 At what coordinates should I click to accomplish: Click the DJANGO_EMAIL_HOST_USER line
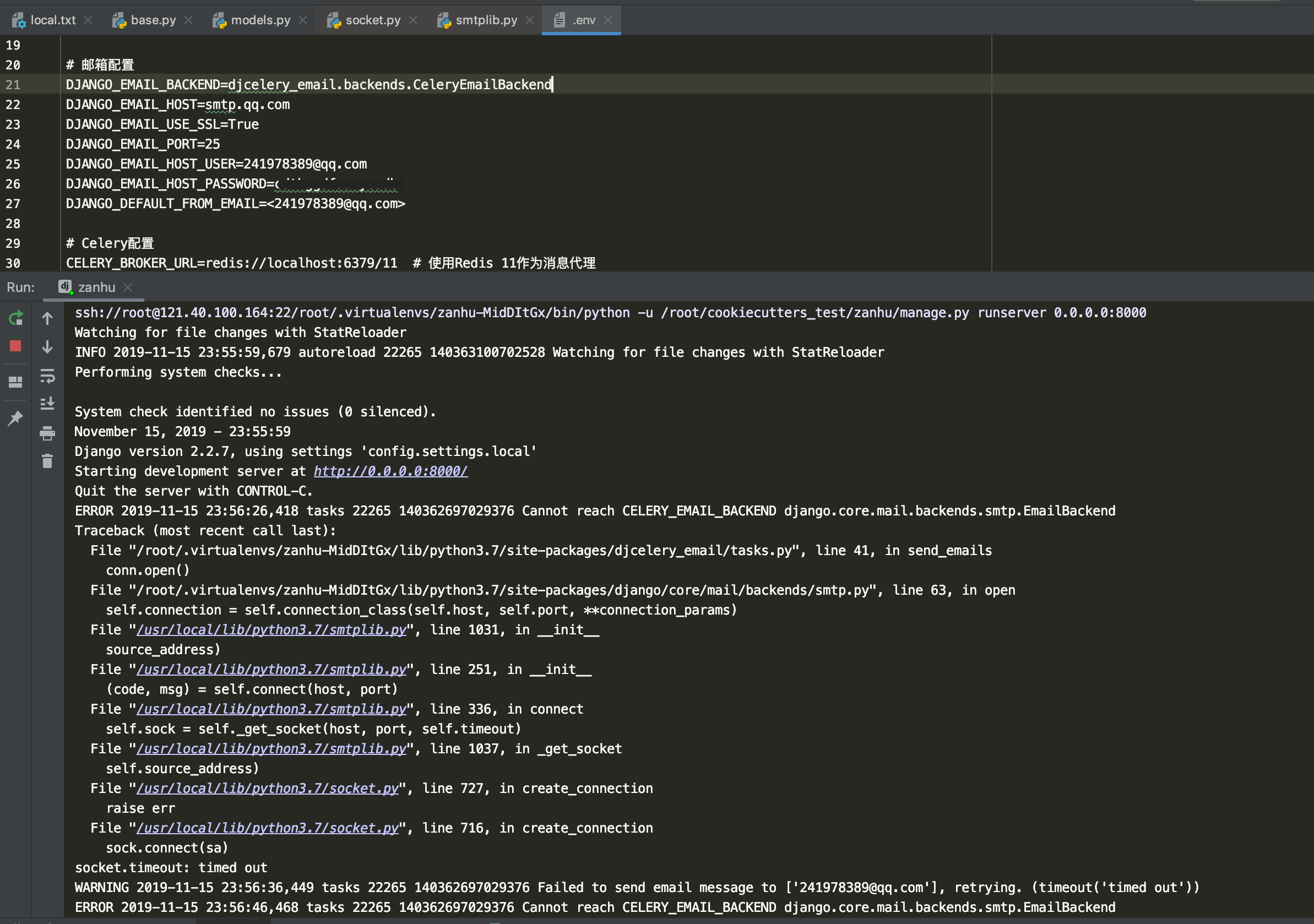[216, 164]
